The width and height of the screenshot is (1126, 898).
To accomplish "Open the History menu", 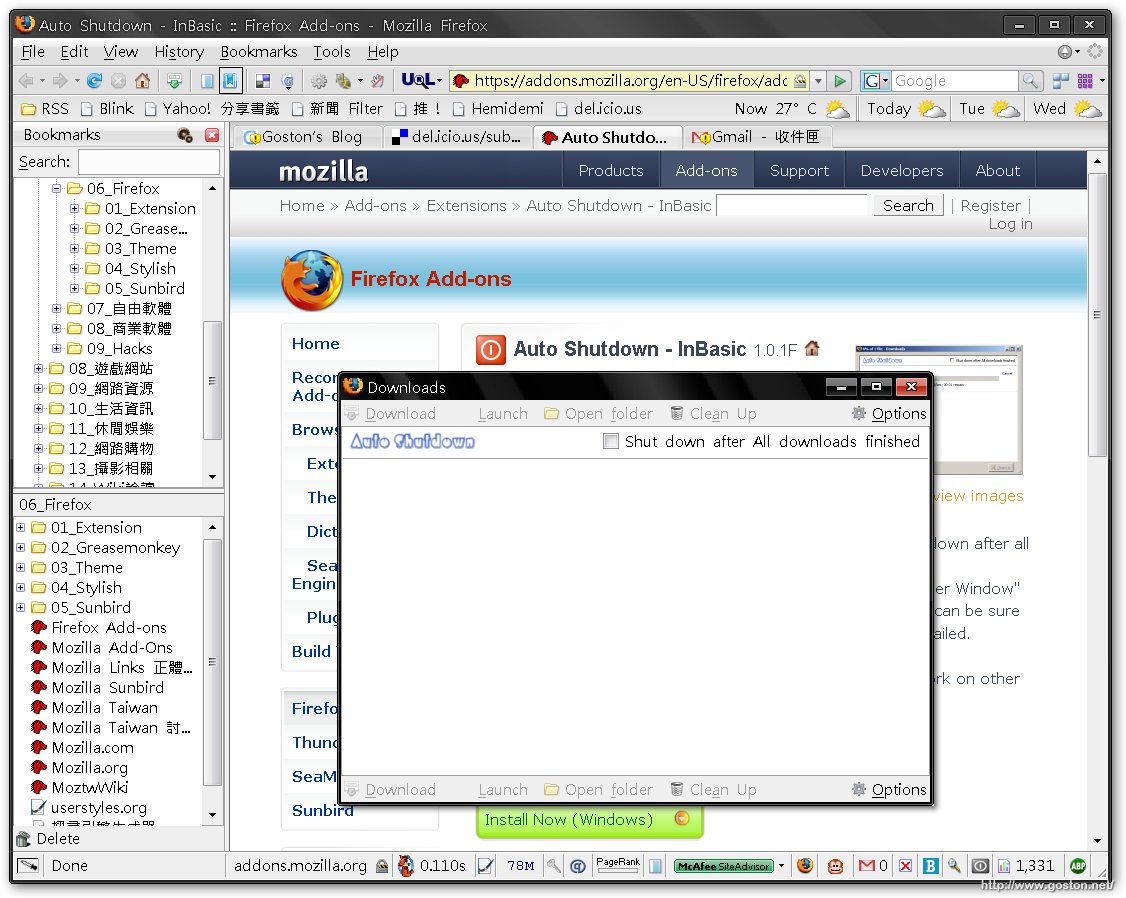I will coord(179,52).
